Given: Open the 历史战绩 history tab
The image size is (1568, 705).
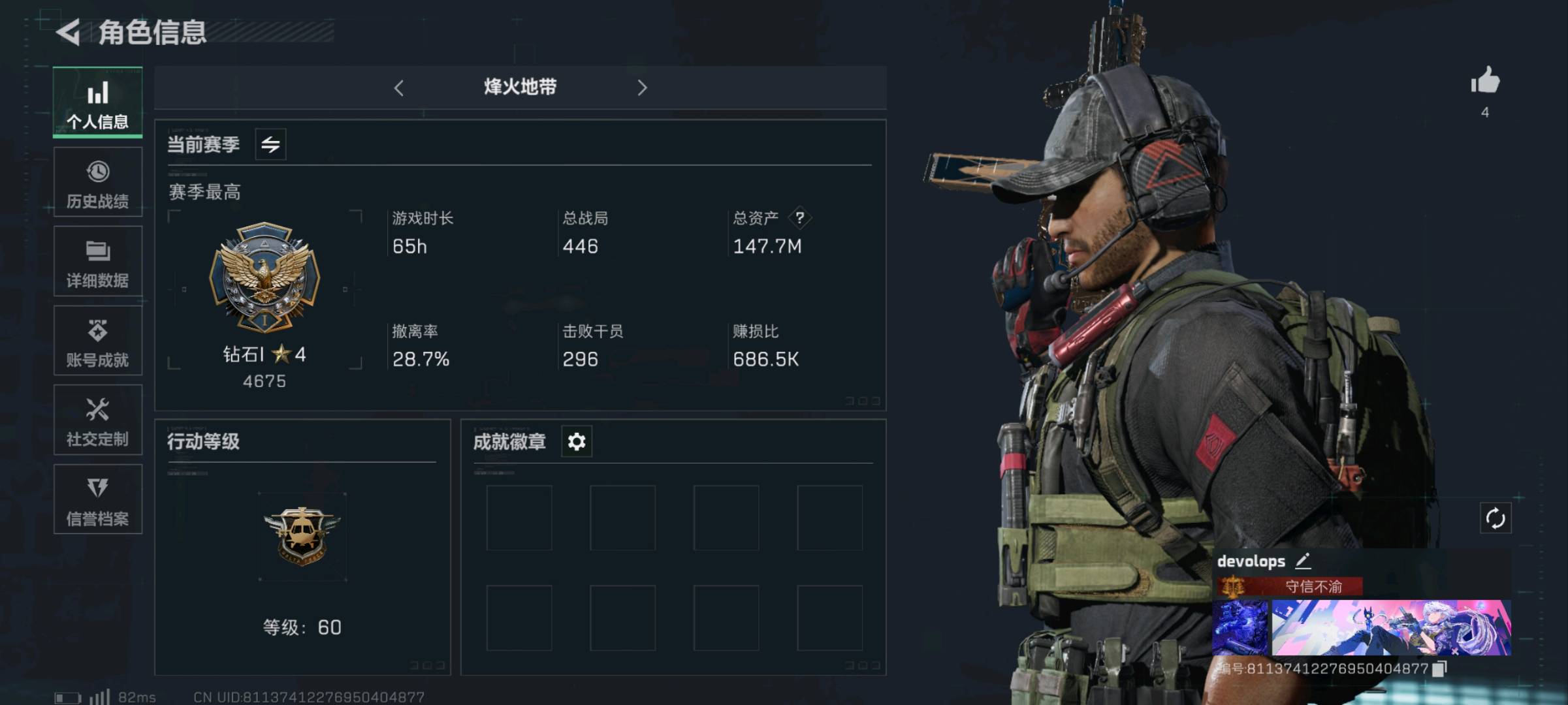Looking at the screenshot, I should pos(98,182).
